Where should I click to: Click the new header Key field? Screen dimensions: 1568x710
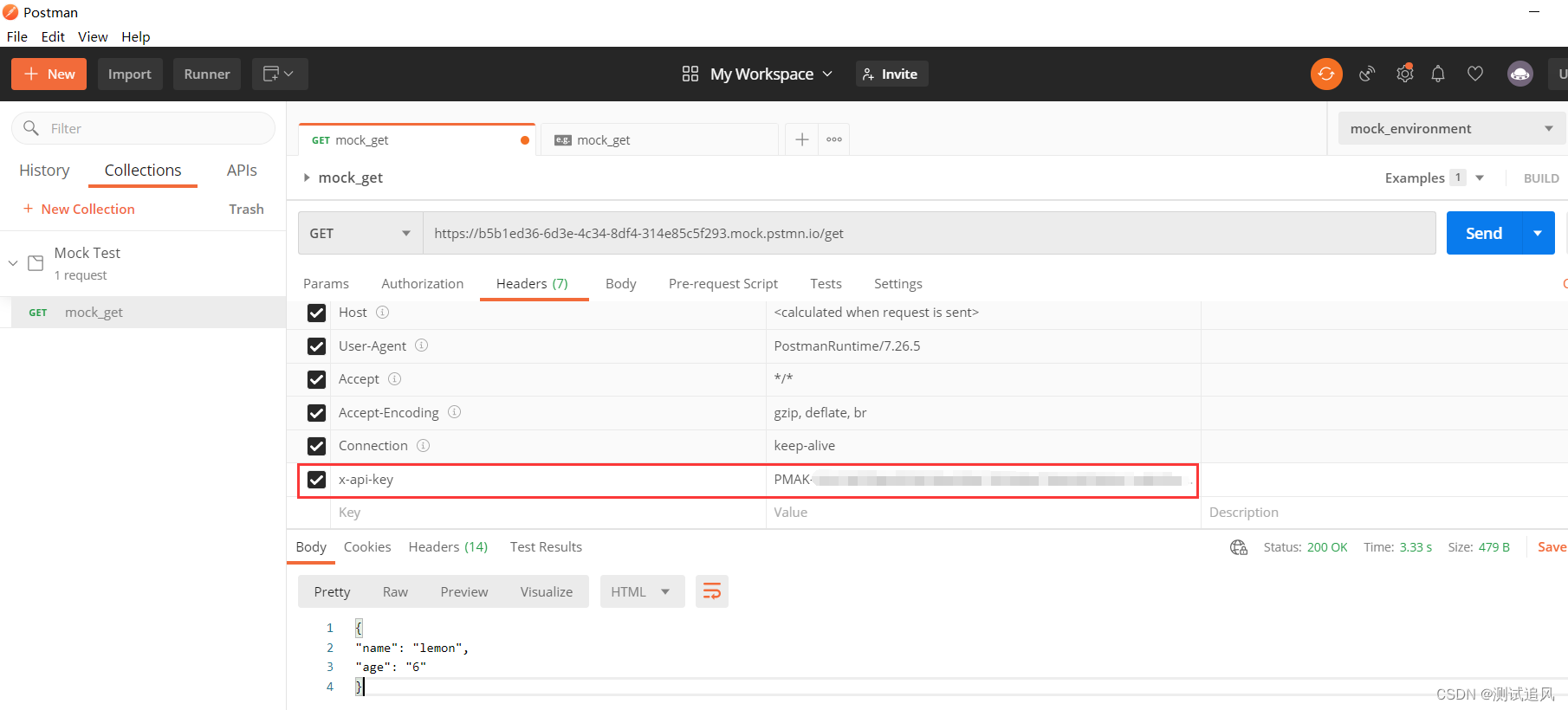point(548,513)
